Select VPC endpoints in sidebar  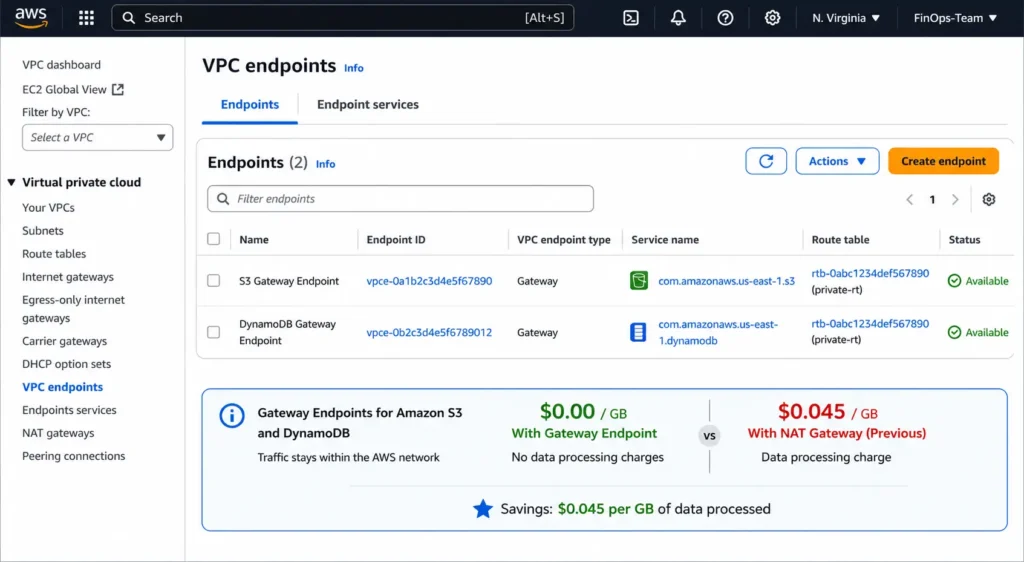(62, 387)
